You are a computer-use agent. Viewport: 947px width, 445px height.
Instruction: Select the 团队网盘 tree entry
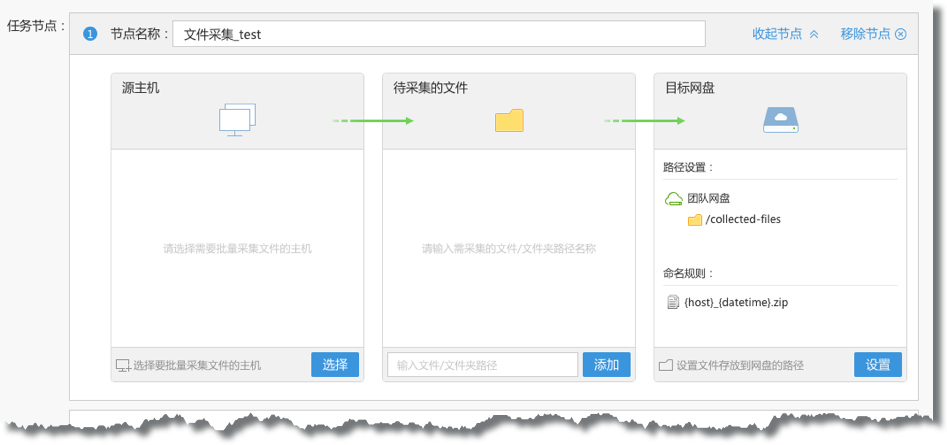coord(708,199)
